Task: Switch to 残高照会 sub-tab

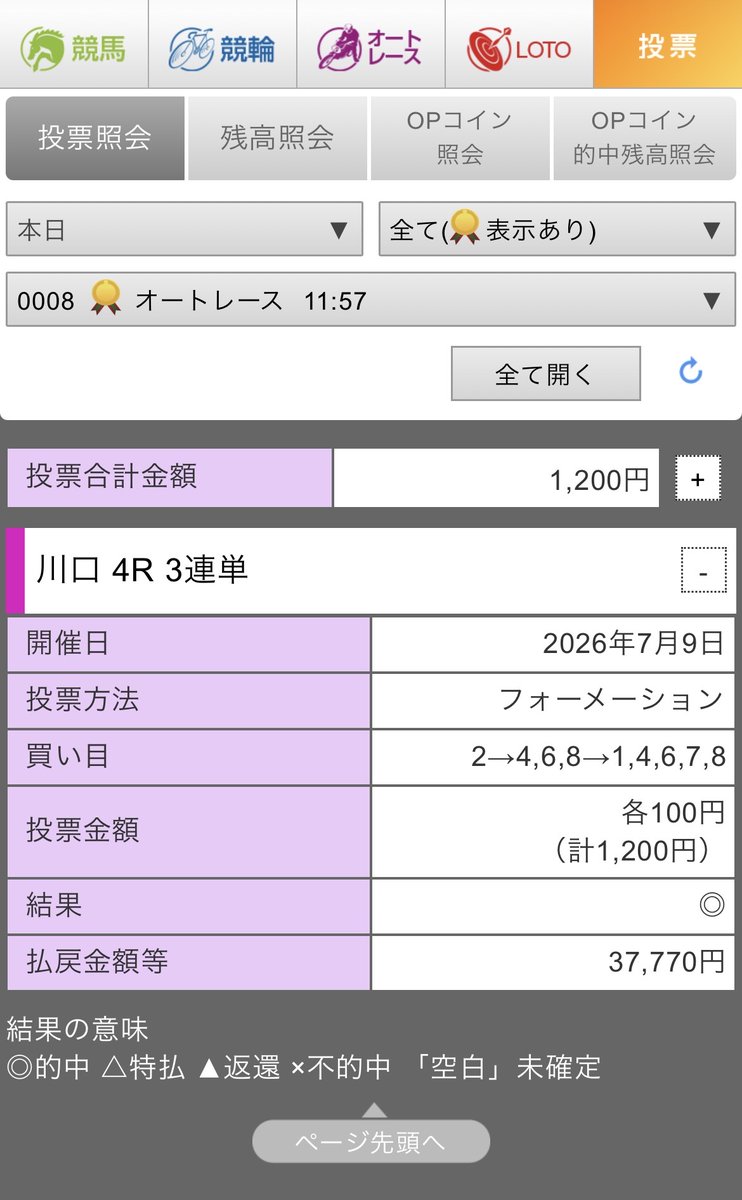Action: 277,138
